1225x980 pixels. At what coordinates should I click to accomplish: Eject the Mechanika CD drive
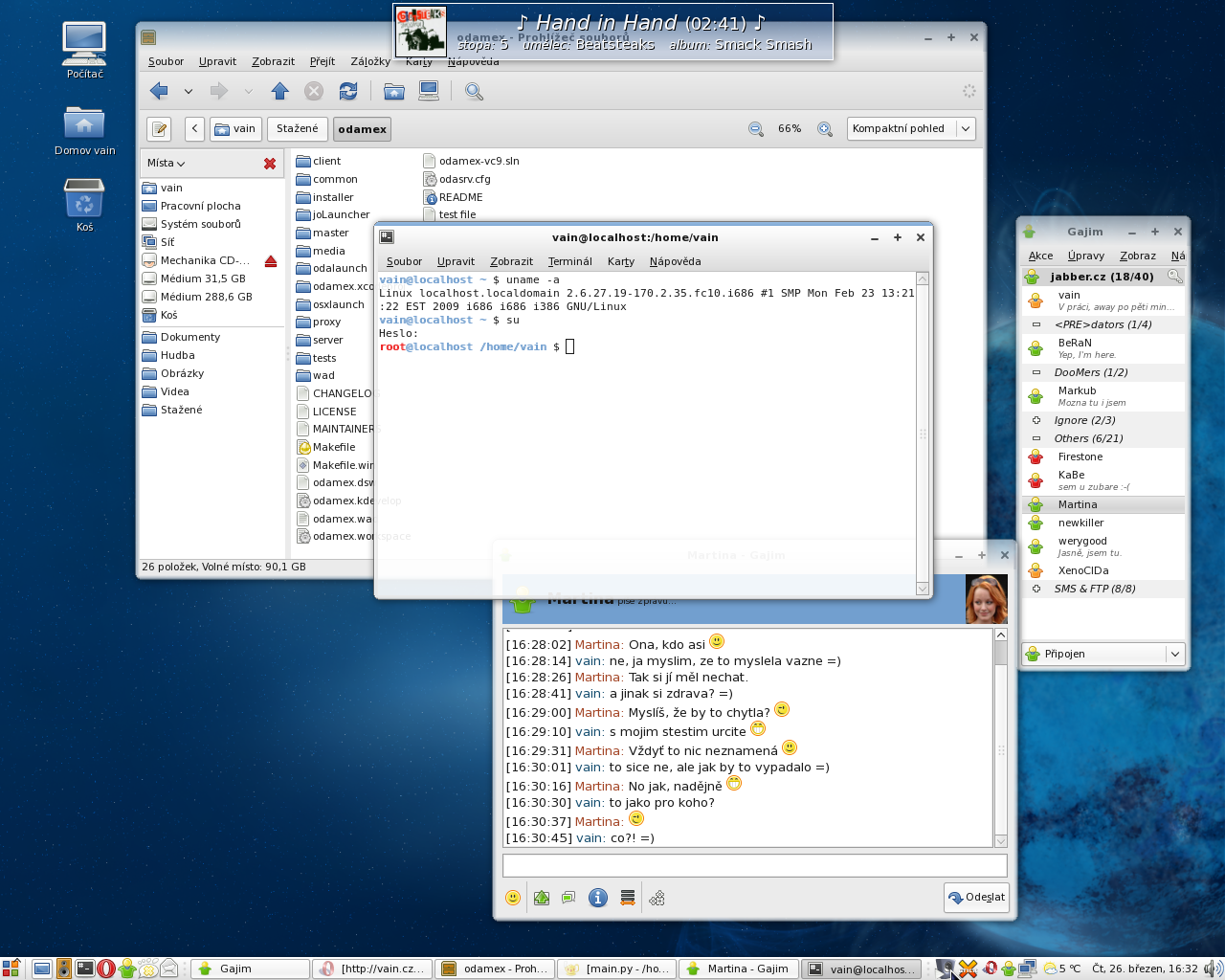(x=271, y=260)
